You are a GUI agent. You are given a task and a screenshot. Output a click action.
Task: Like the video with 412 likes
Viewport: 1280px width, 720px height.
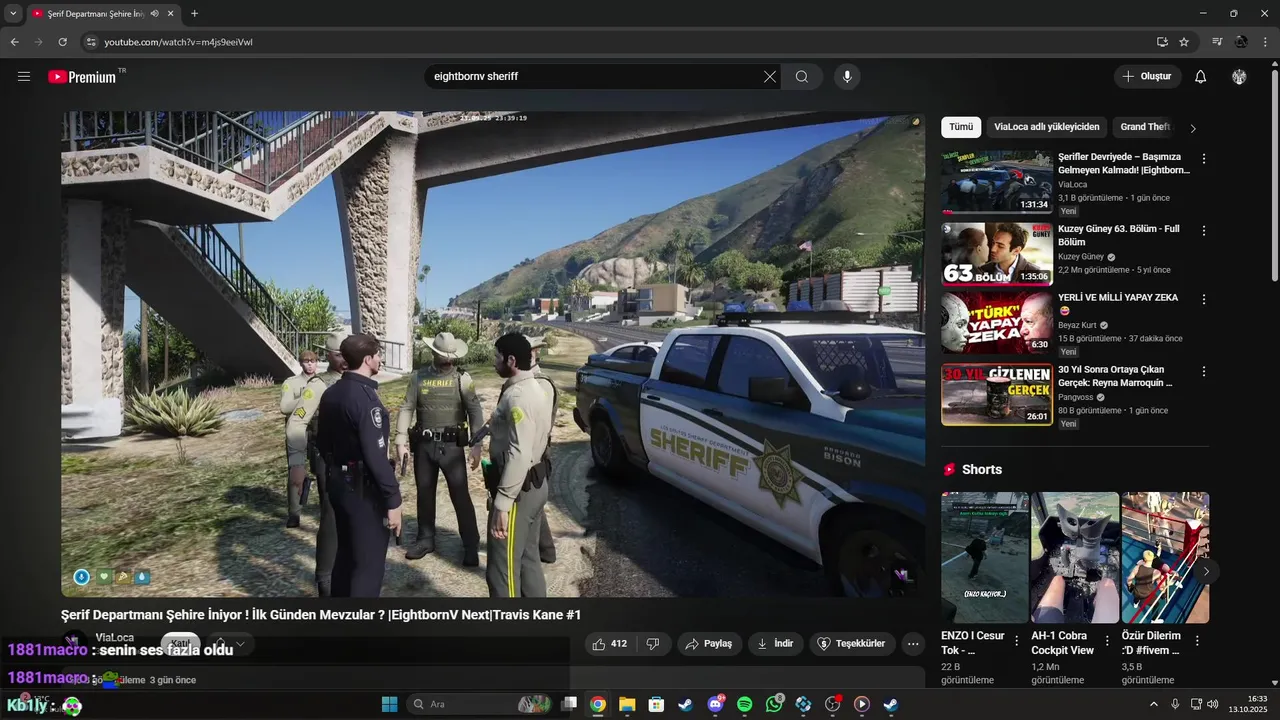point(609,644)
